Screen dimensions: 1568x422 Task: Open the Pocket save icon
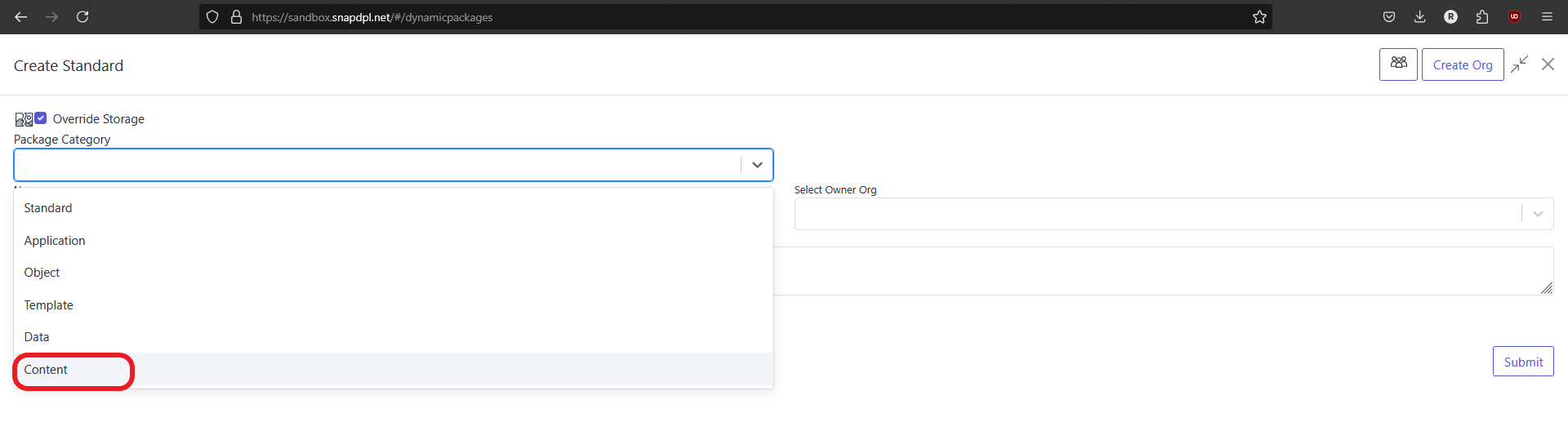1389,17
